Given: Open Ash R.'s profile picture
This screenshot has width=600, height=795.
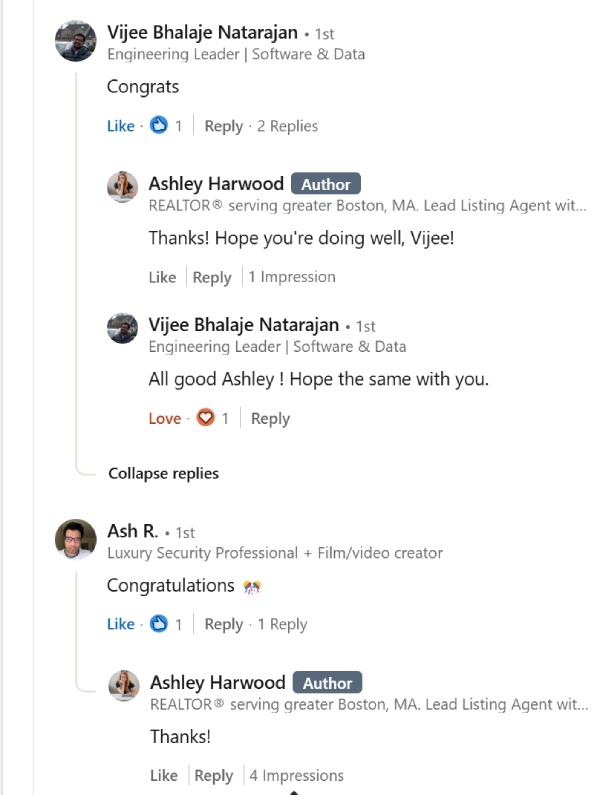Looking at the screenshot, I should (75, 540).
